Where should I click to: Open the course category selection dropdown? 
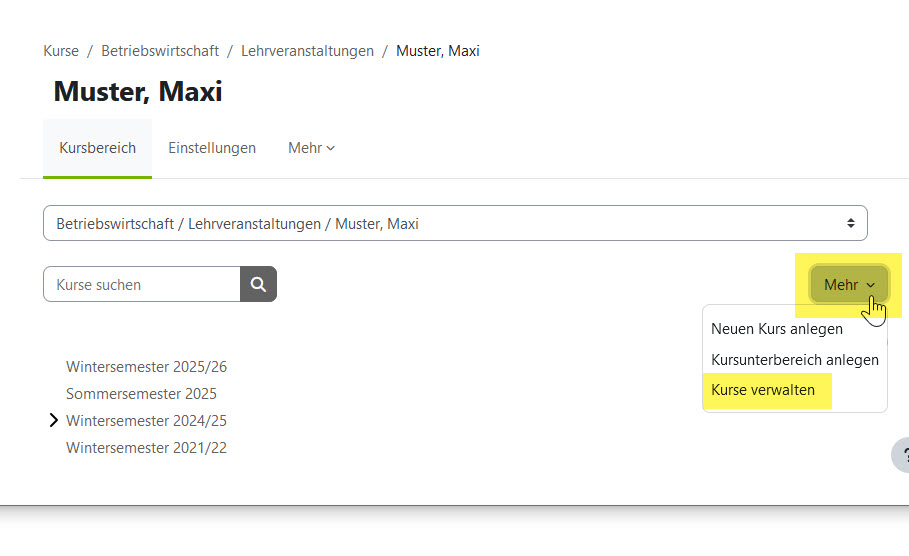pyautogui.click(x=455, y=224)
